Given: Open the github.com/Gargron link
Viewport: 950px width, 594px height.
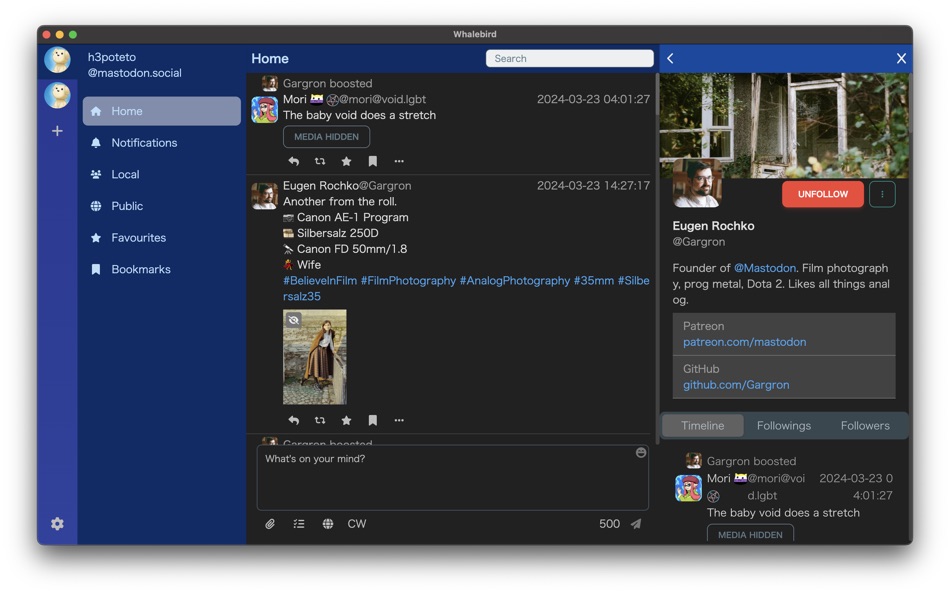Looking at the screenshot, I should (x=736, y=385).
